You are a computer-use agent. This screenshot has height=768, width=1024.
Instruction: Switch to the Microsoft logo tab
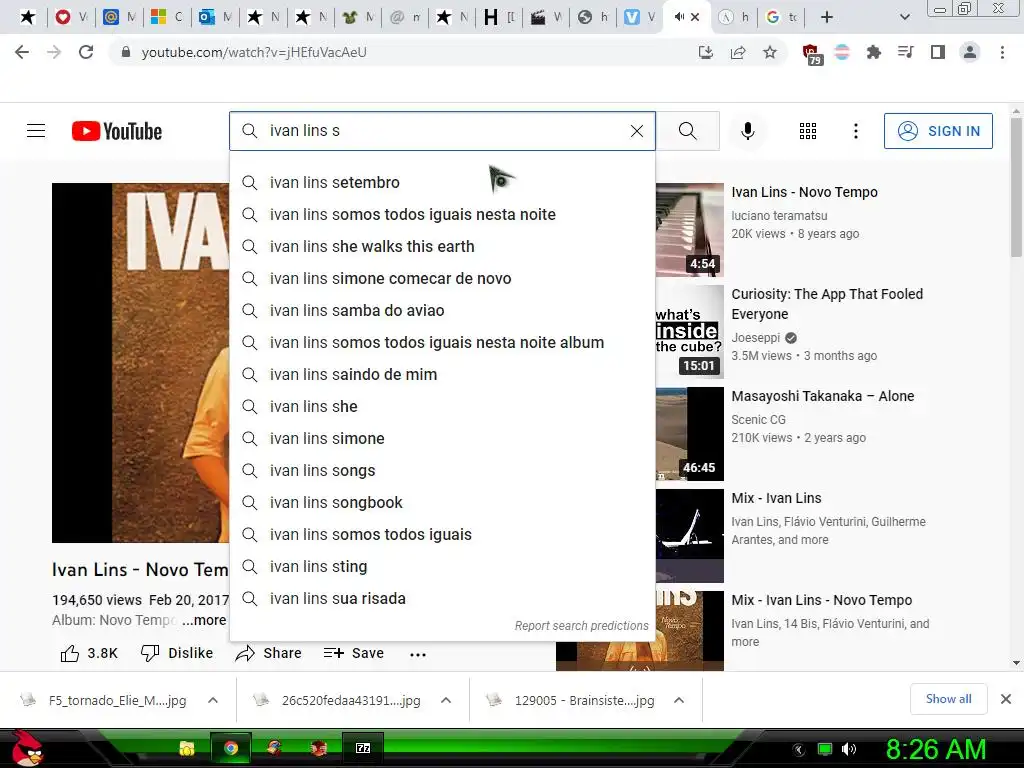tap(167, 17)
